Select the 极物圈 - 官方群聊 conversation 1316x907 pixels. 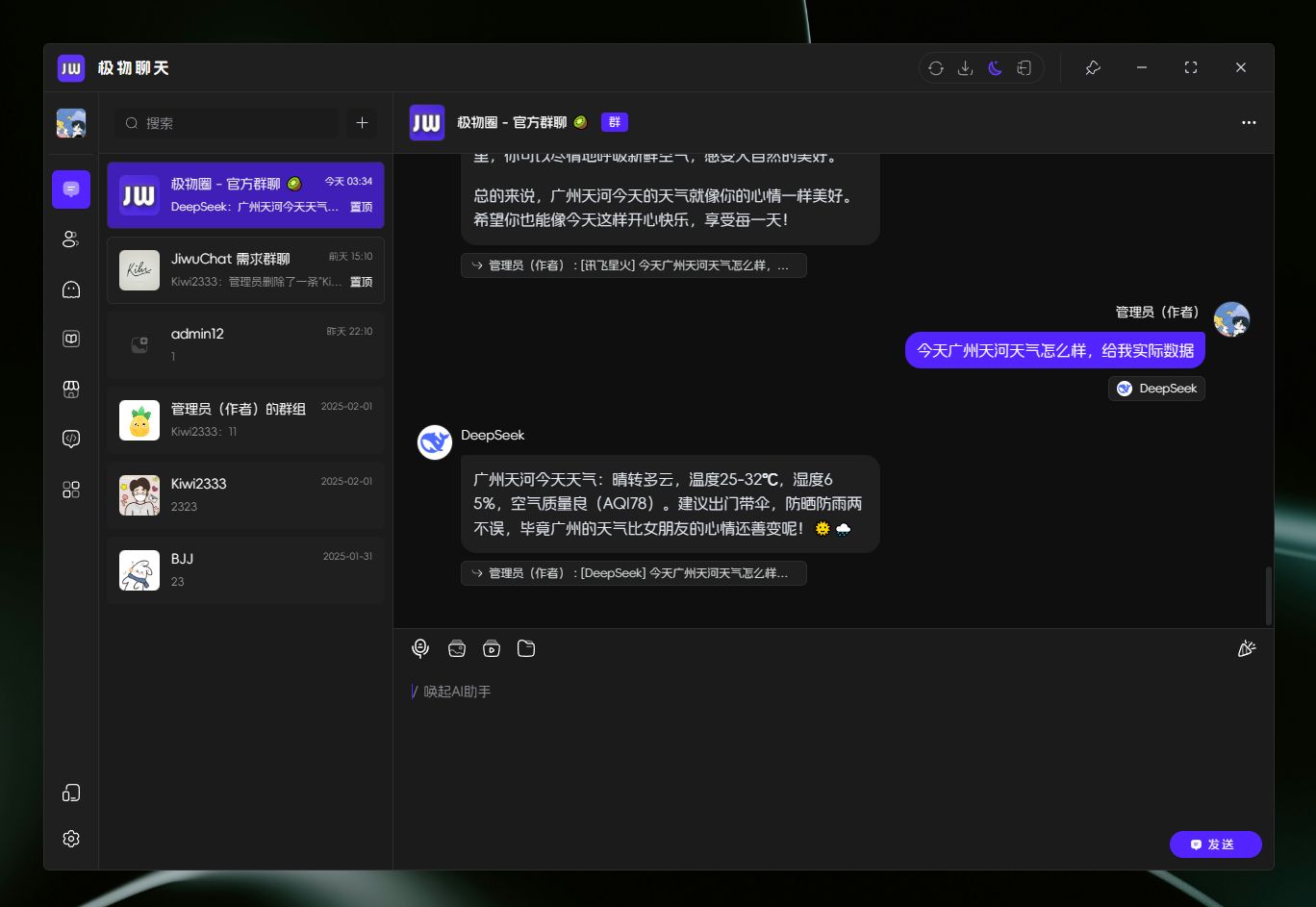(x=246, y=195)
